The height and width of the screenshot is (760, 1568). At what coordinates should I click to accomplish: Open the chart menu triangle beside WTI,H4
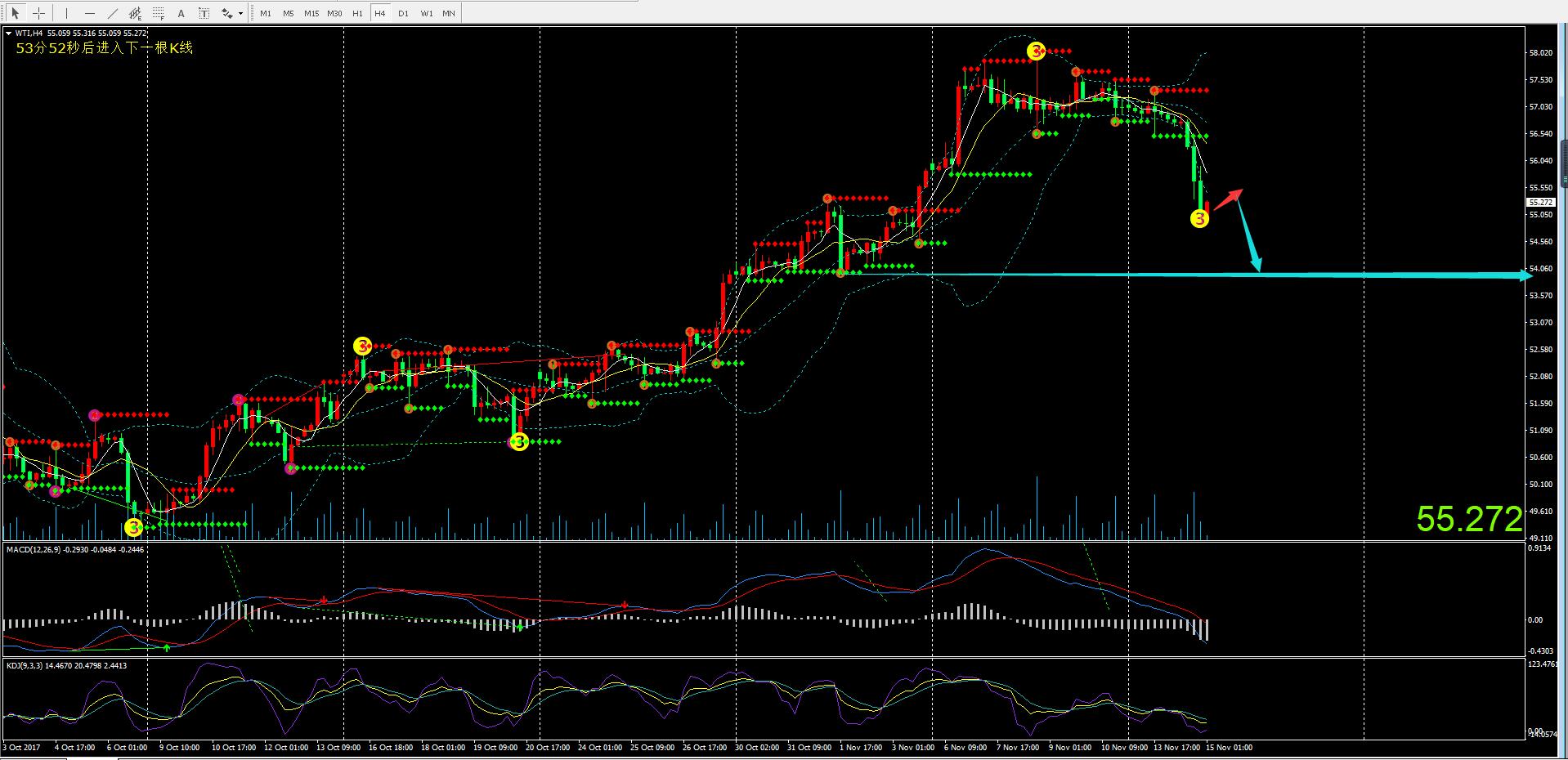click(x=9, y=34)
